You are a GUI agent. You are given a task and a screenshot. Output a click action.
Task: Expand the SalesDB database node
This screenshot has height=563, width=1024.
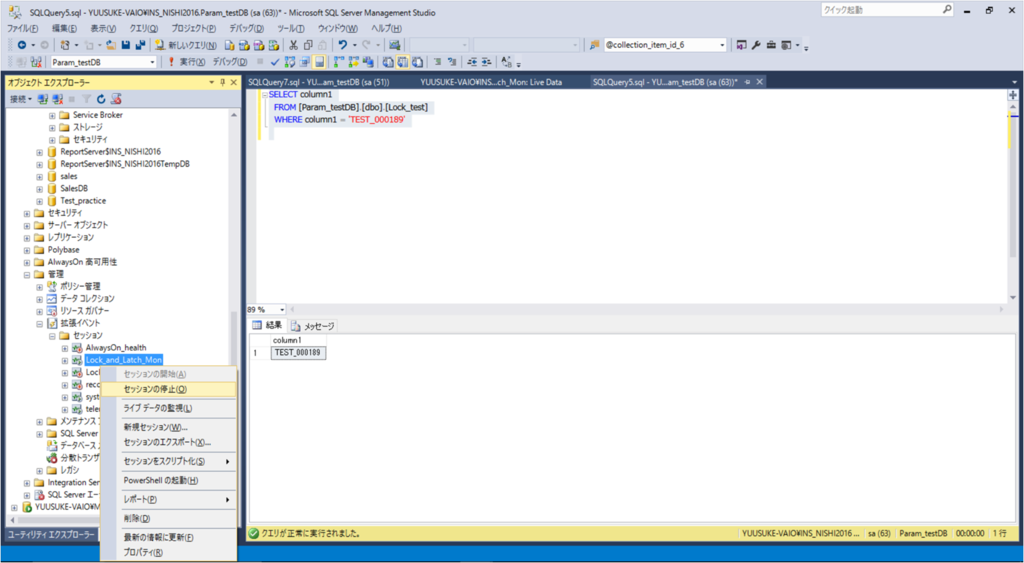coord(40,189)
